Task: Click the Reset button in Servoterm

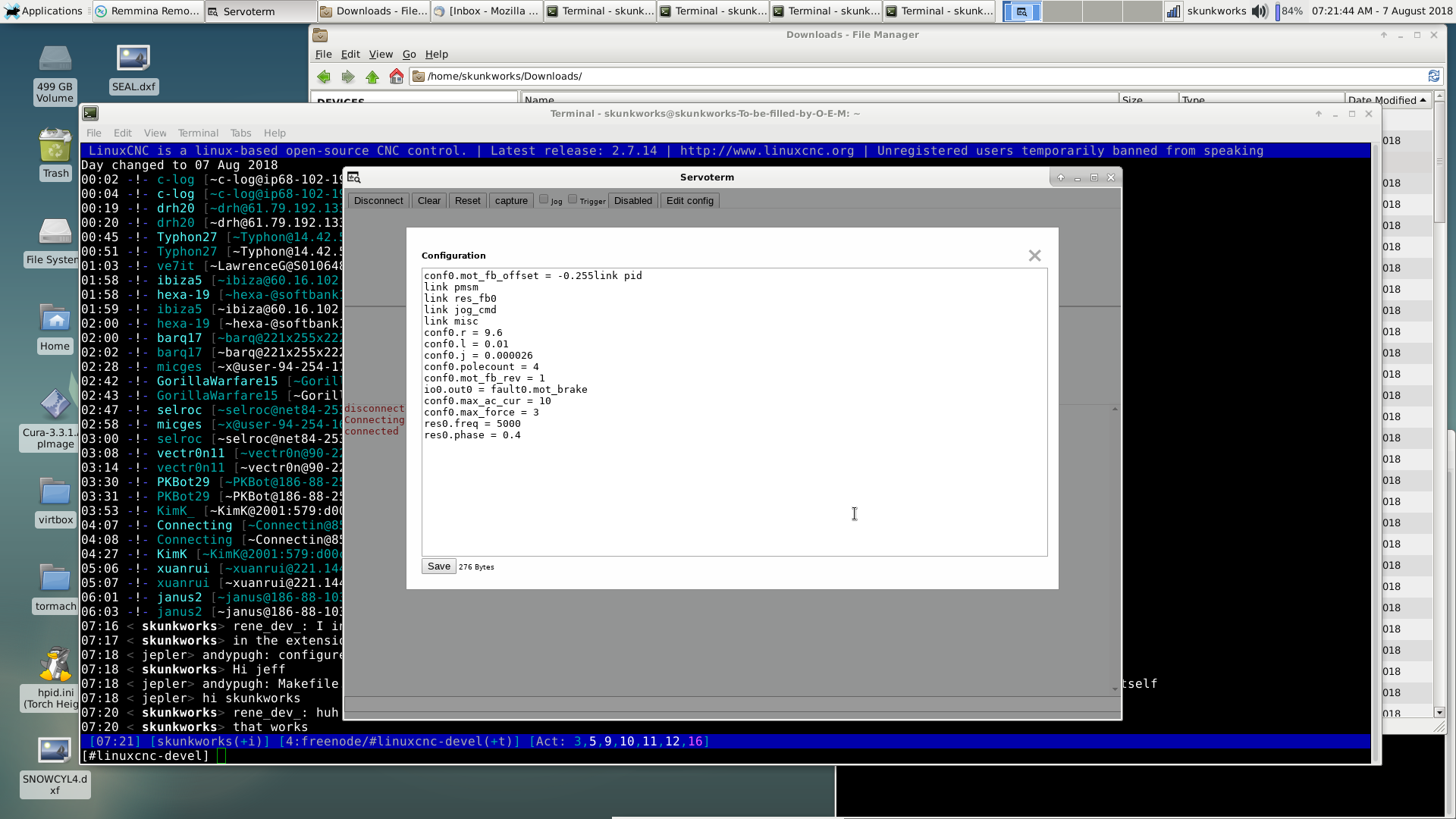Action: (x=467, y=201)
